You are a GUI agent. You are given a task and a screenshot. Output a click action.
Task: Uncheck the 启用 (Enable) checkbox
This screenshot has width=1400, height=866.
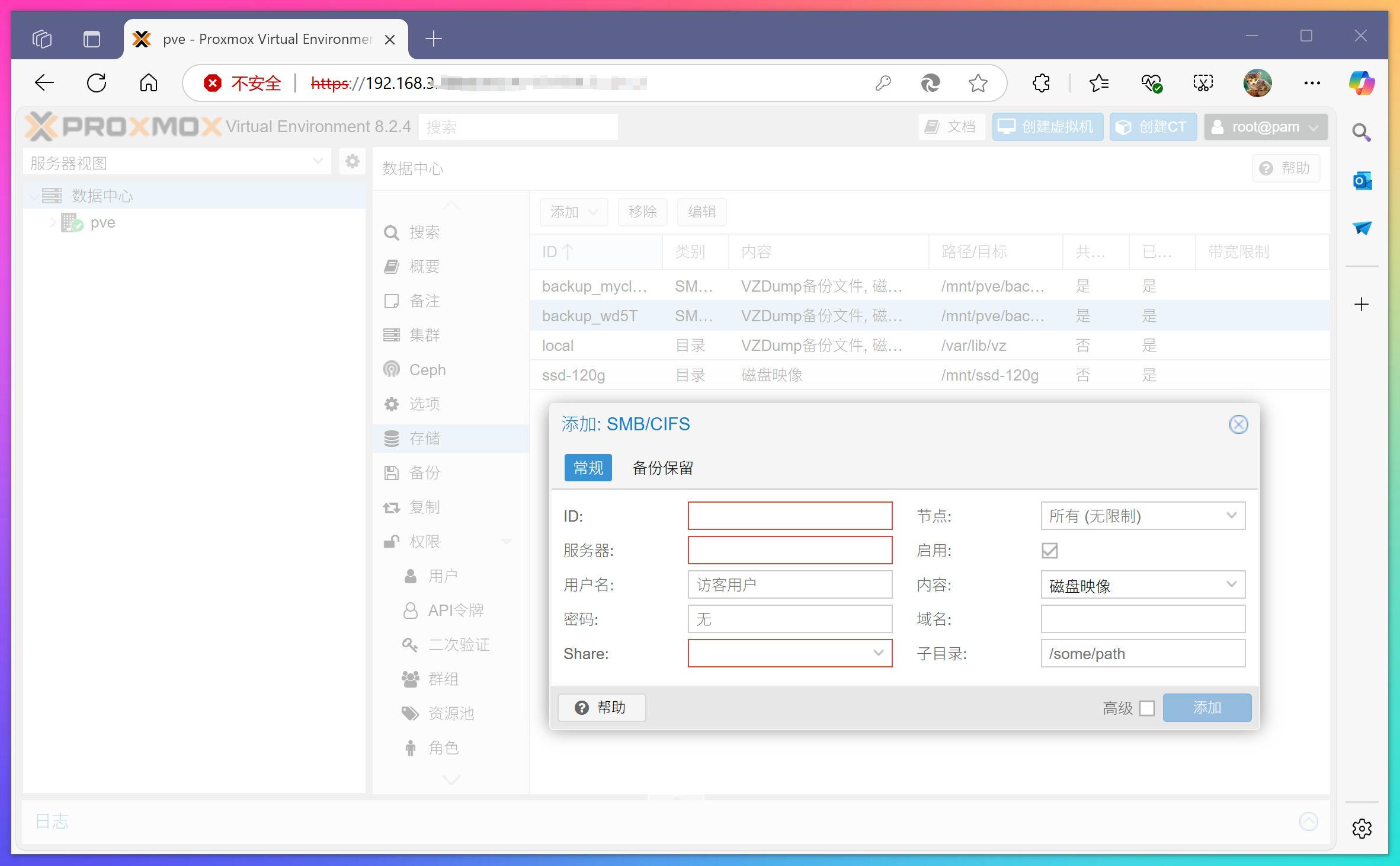(1049, 551)
